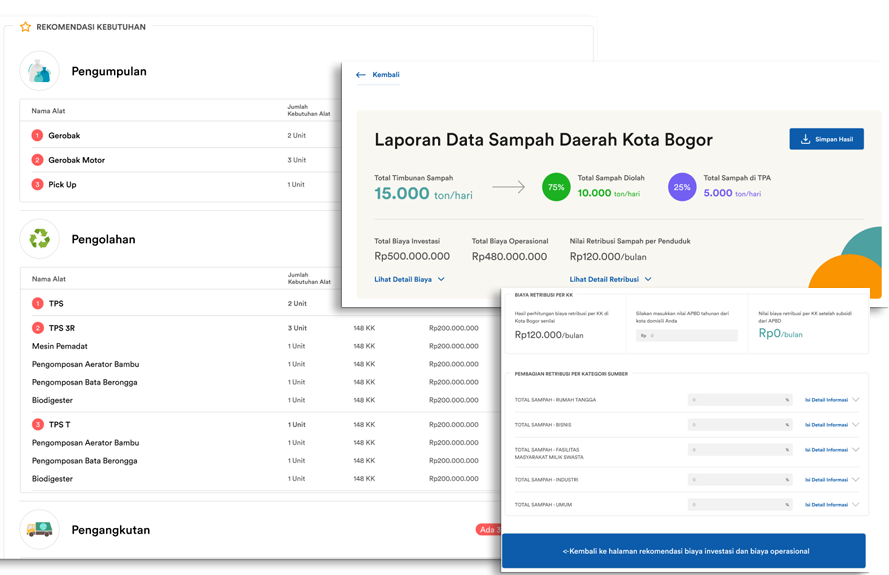Expand Isi Detail Informasi for Industri row
This screenshot has width=889, height=575.
tap(831, 480)
